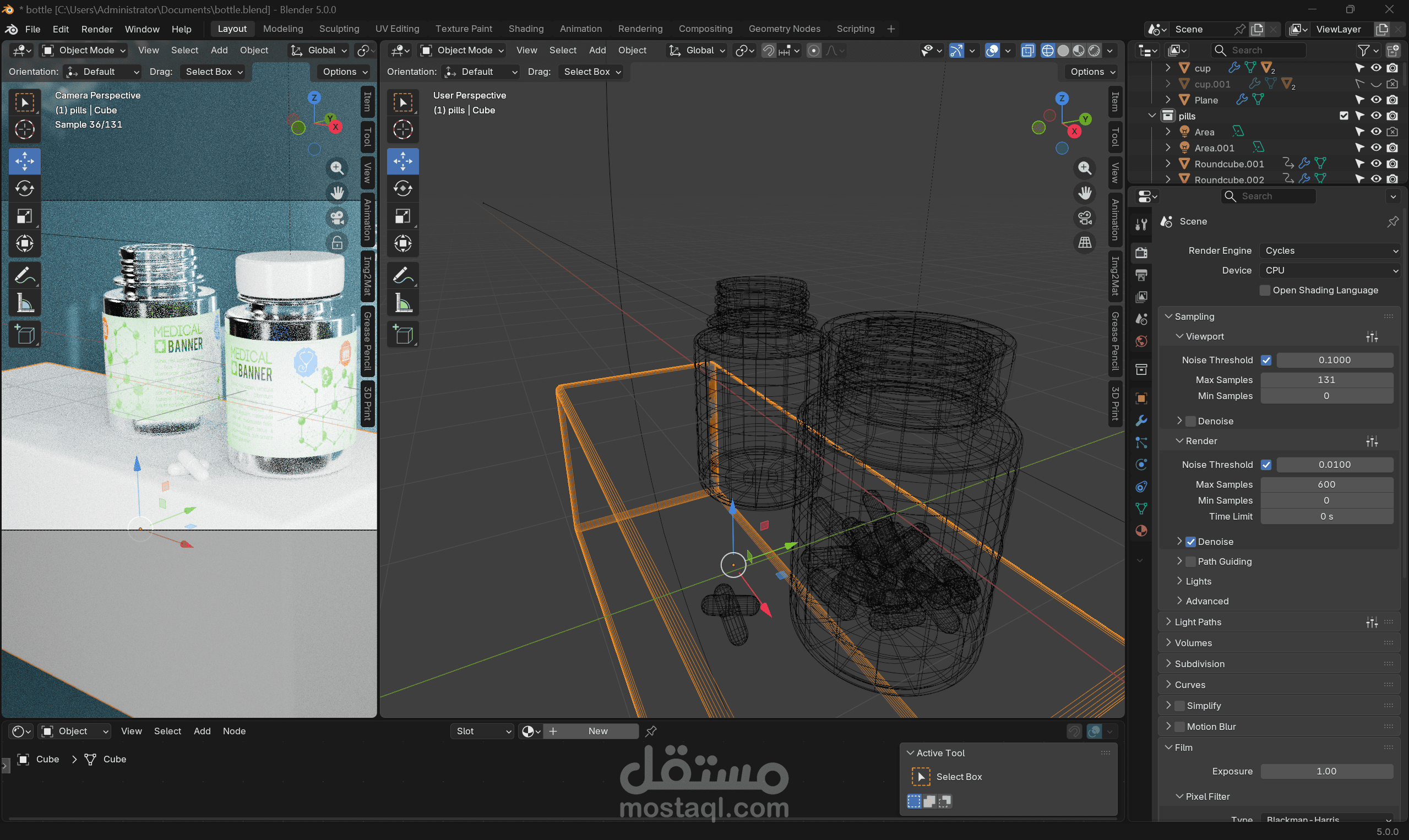The height and width of the screenshot is (840, 1409).
Task: Adjust the Film Exposure slider
Action: pyautogui.click(x=1326, y=772)
